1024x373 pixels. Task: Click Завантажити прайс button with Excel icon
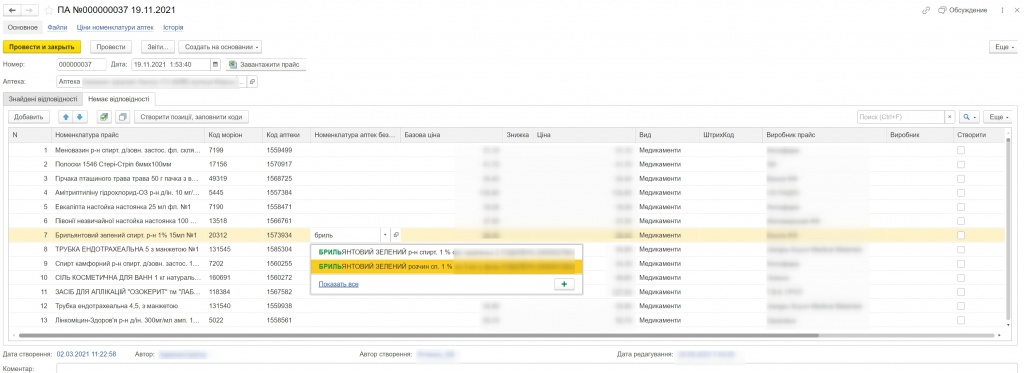click(x=266, y=65)
